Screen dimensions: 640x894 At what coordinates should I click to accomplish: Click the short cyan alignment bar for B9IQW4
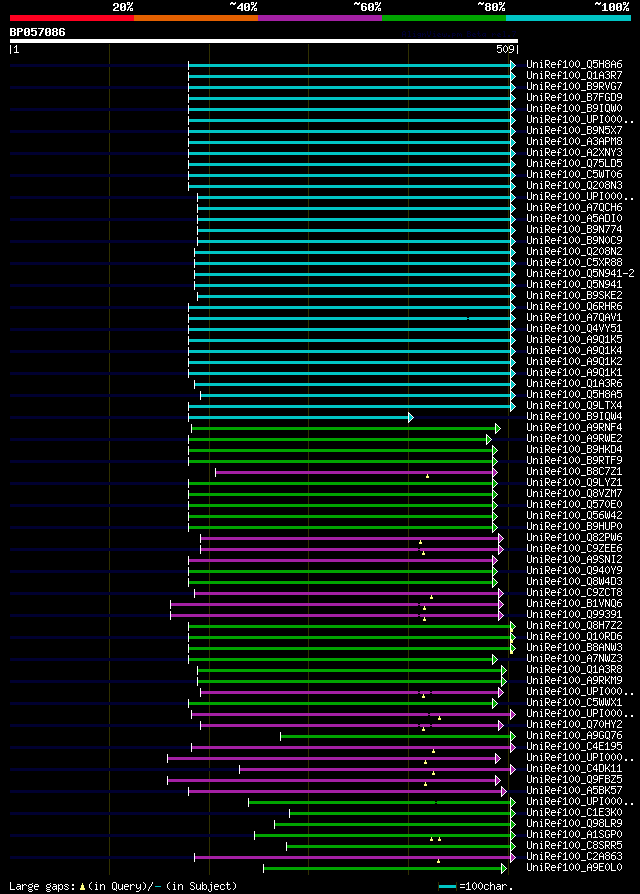(300, 417)
